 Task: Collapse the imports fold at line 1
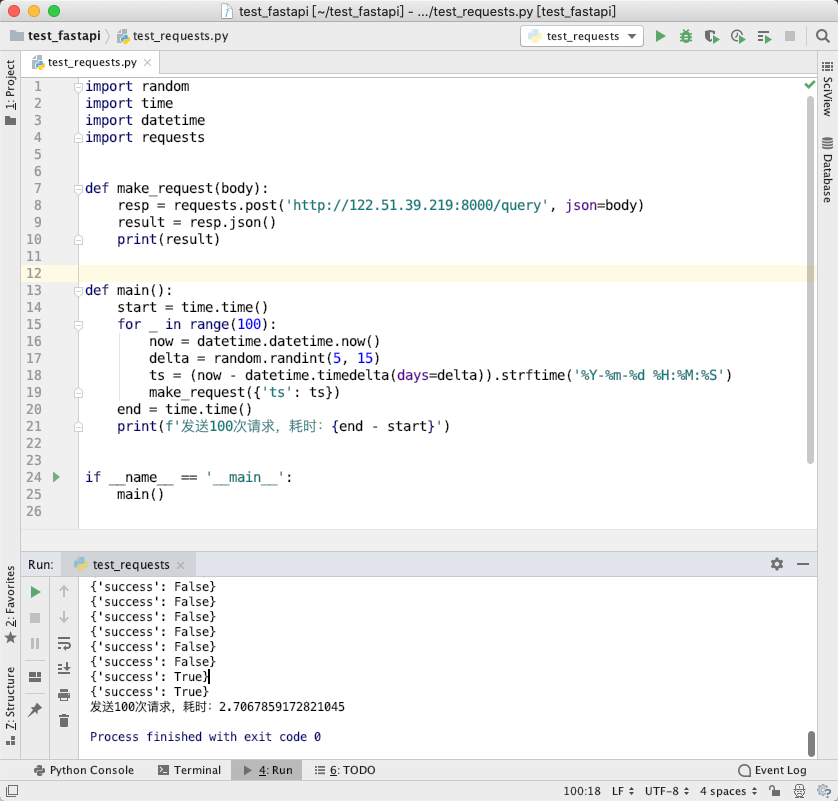(x=78, y=87)
